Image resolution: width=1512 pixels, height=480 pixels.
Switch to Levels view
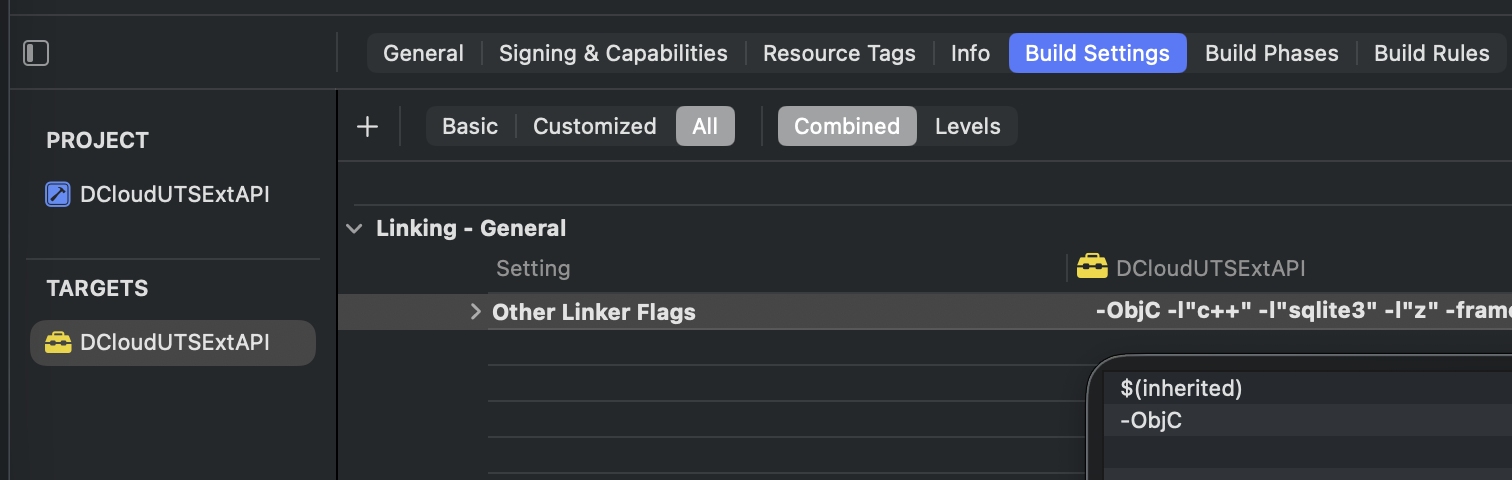pyautogui.click(x=968, y=127)
